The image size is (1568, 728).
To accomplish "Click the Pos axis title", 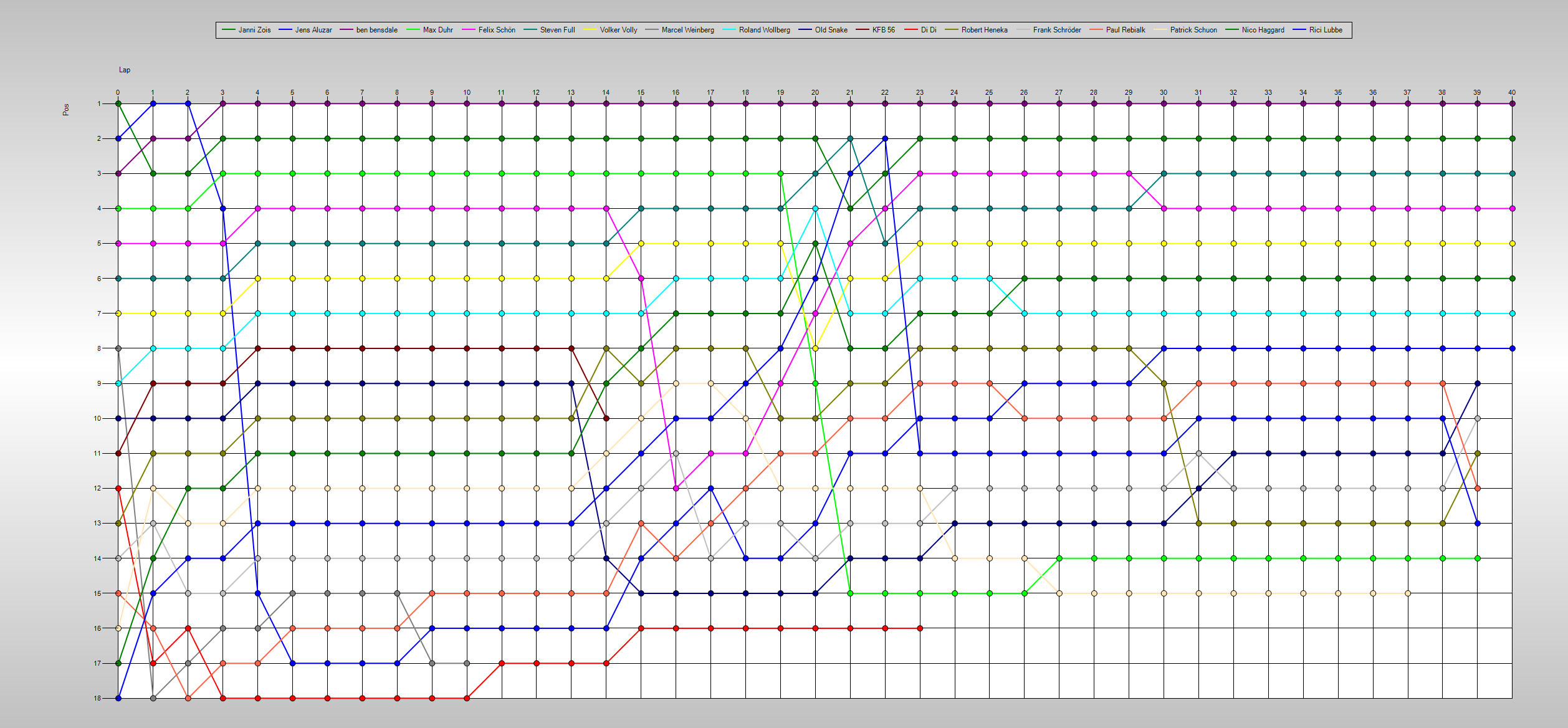I will (66, 110).
